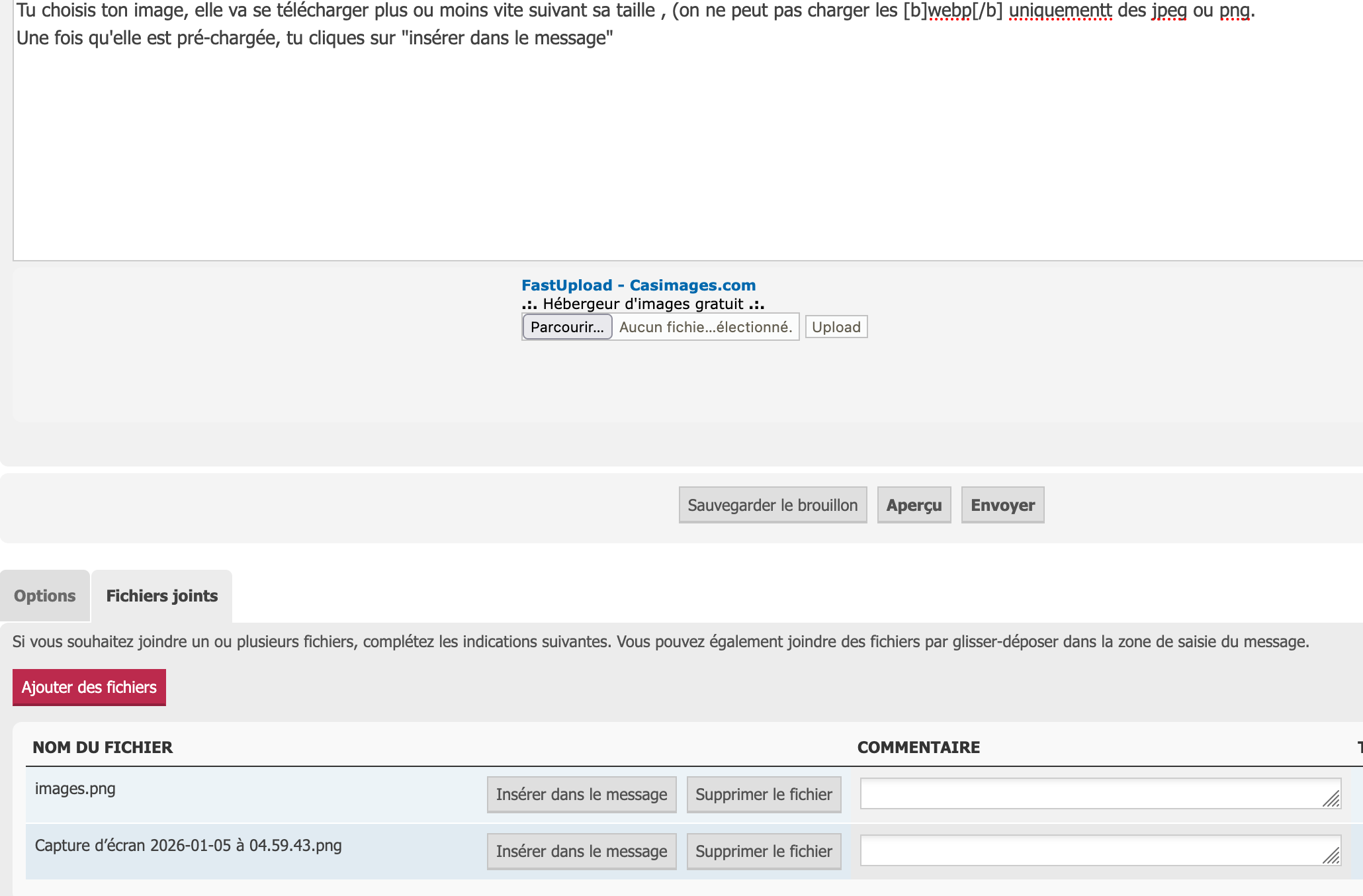Open the FastUpload - Casimages.com link
The height and width of the screenshot is (896, 1363).
638,285
